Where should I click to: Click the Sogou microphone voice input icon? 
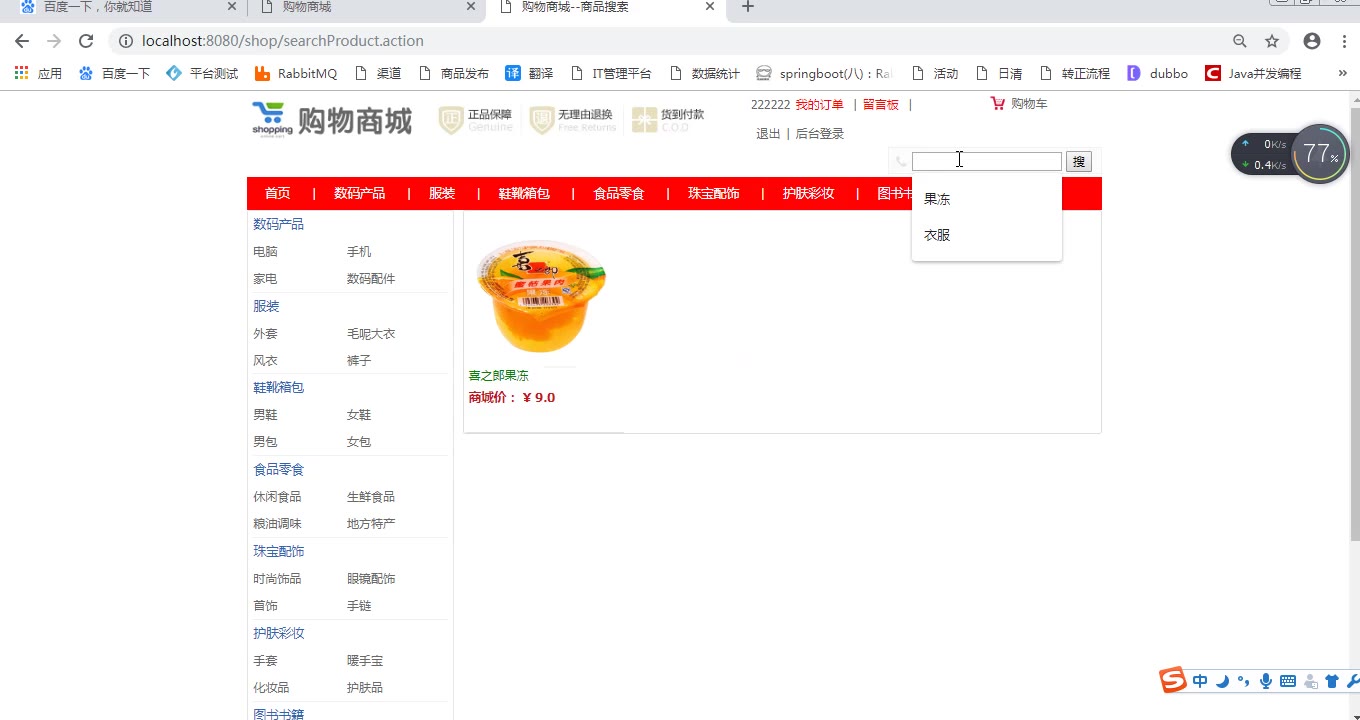coord(1266,681)
